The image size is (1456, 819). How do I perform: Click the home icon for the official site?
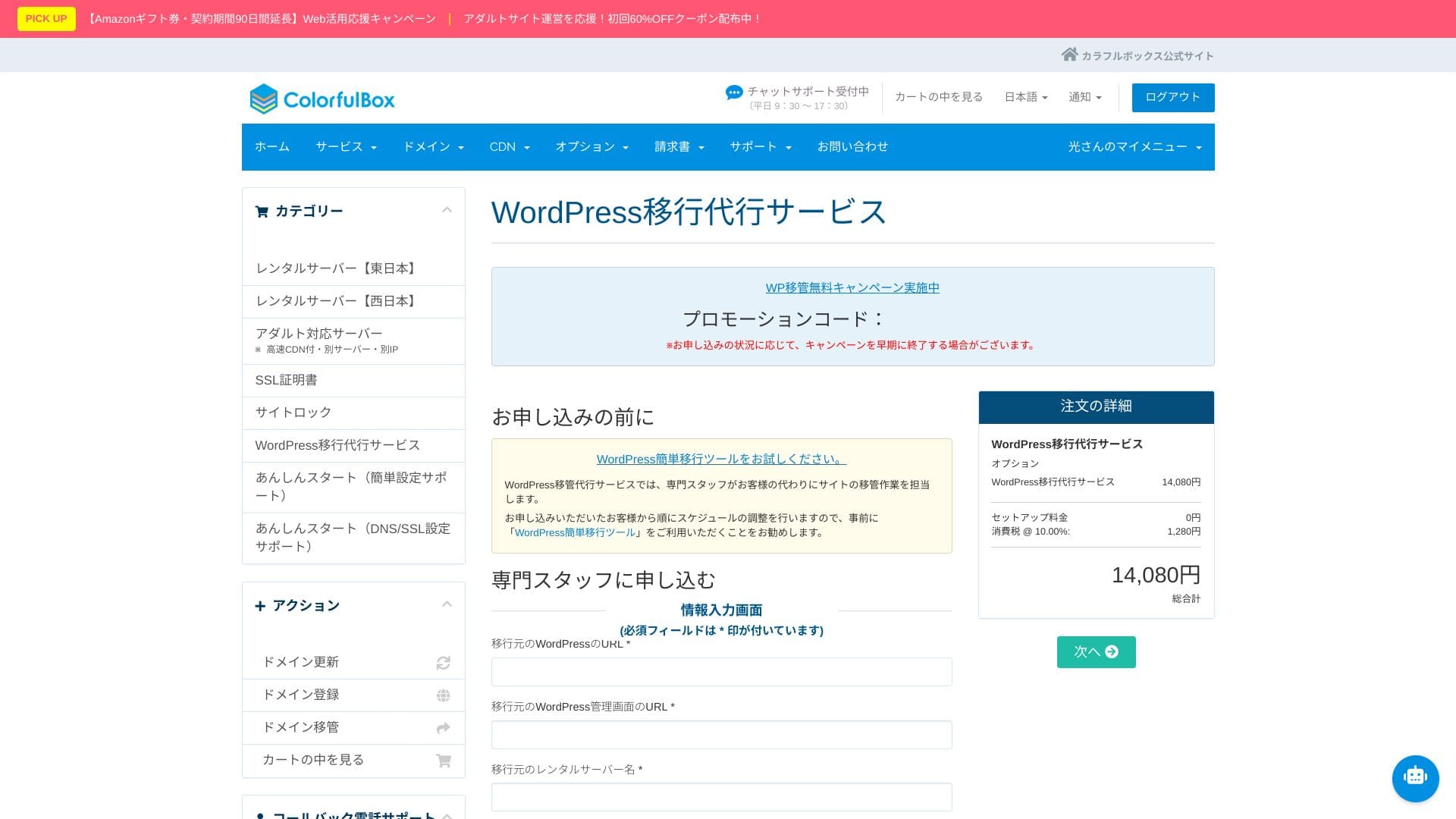click(1069, 55)
